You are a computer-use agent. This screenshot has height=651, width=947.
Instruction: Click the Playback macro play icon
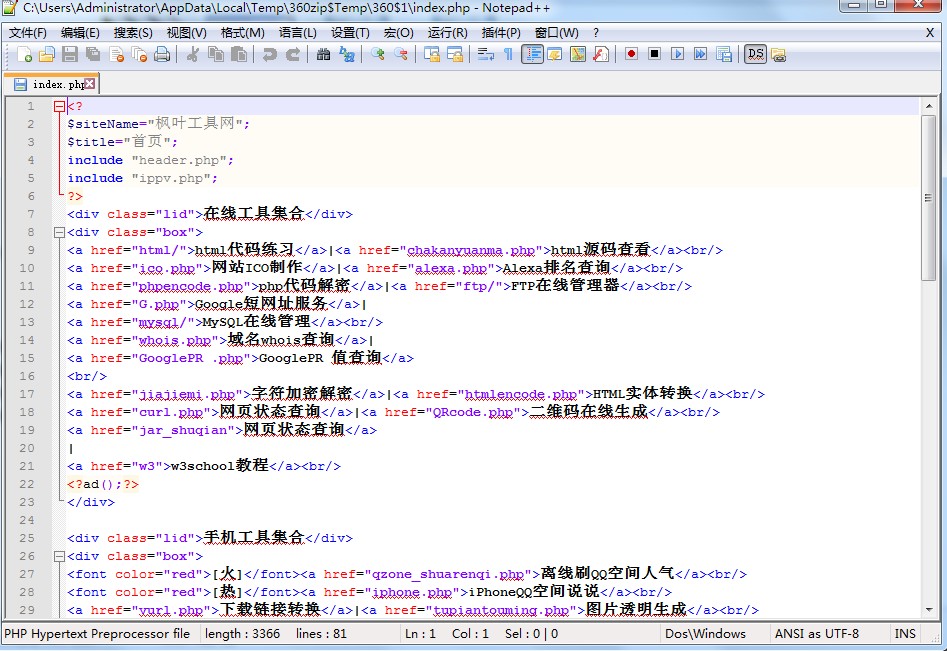677,54
